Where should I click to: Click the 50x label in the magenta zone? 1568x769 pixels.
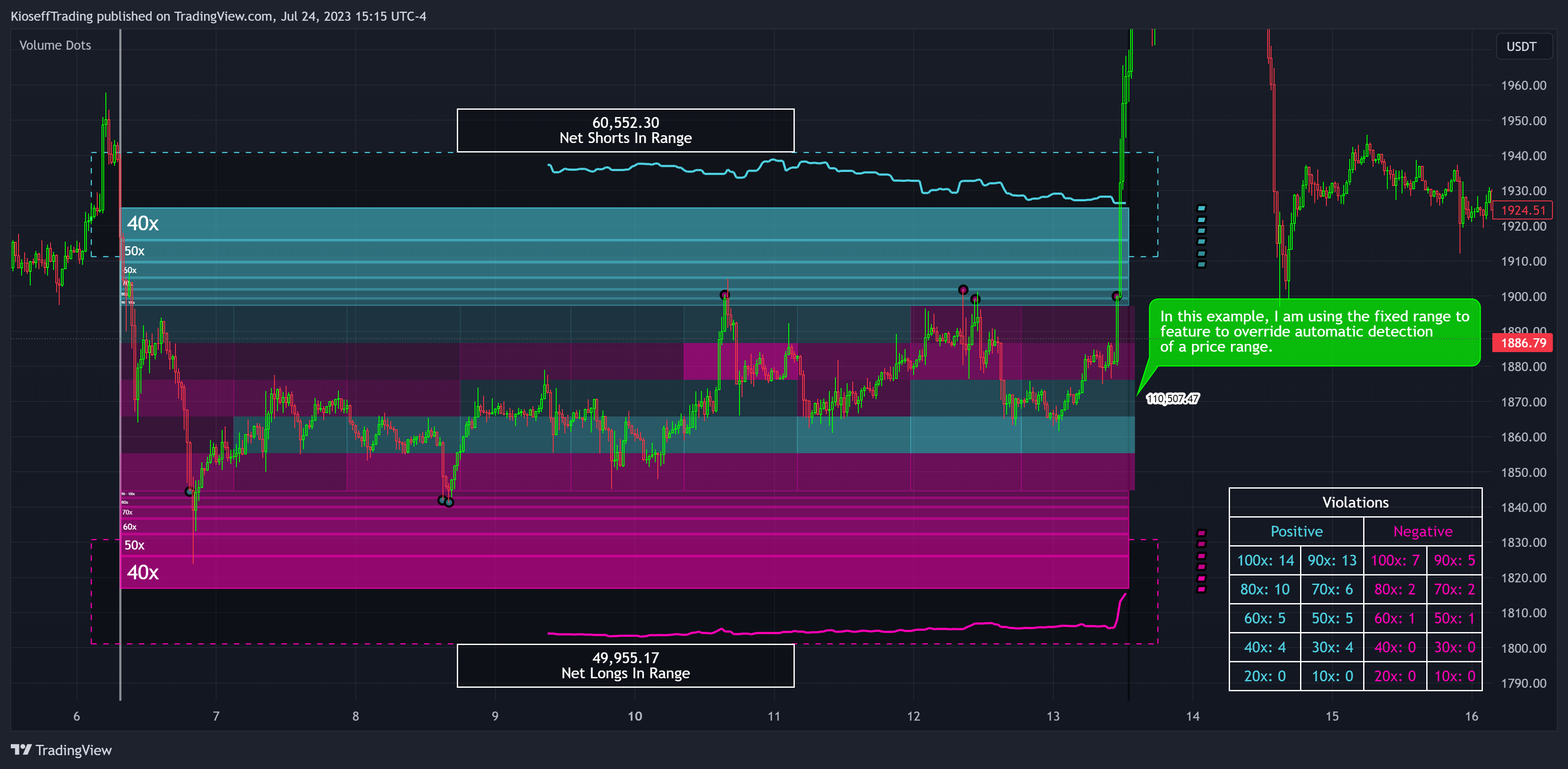point(134,545)
